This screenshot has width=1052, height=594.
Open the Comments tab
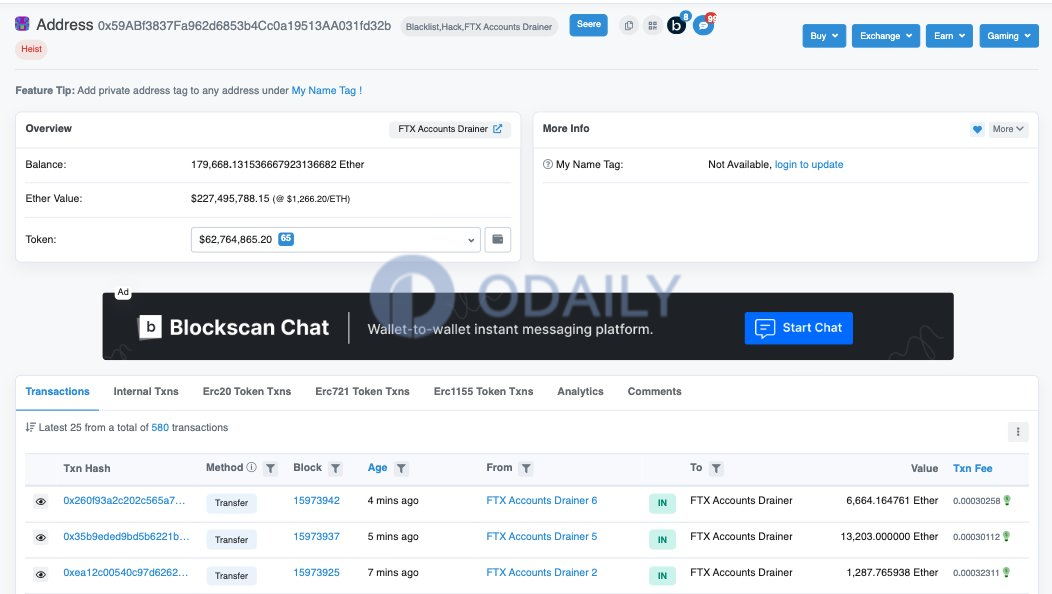pyautogui.click(x=654, y=391)
